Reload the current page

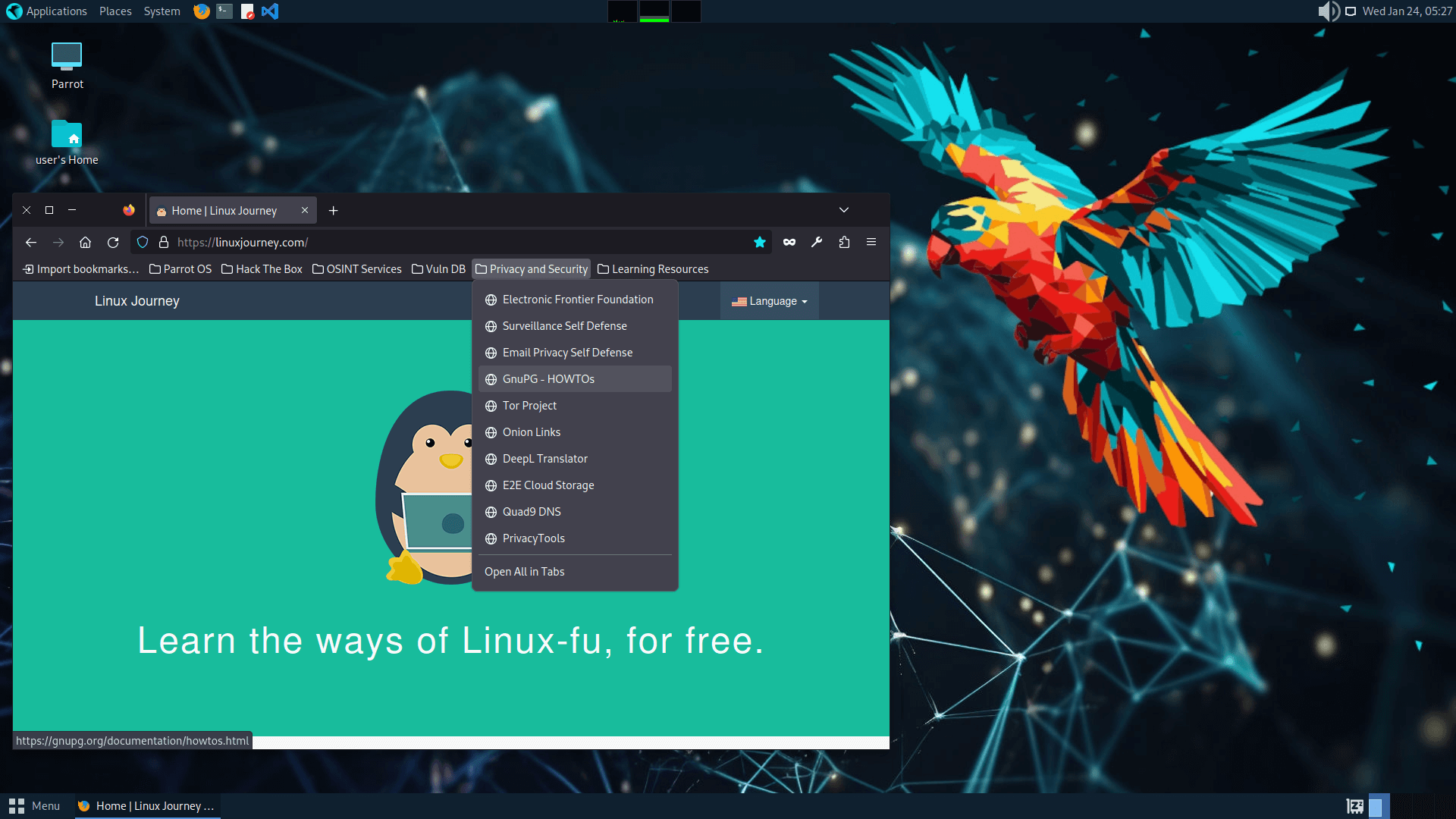click(x=113, y=242)
